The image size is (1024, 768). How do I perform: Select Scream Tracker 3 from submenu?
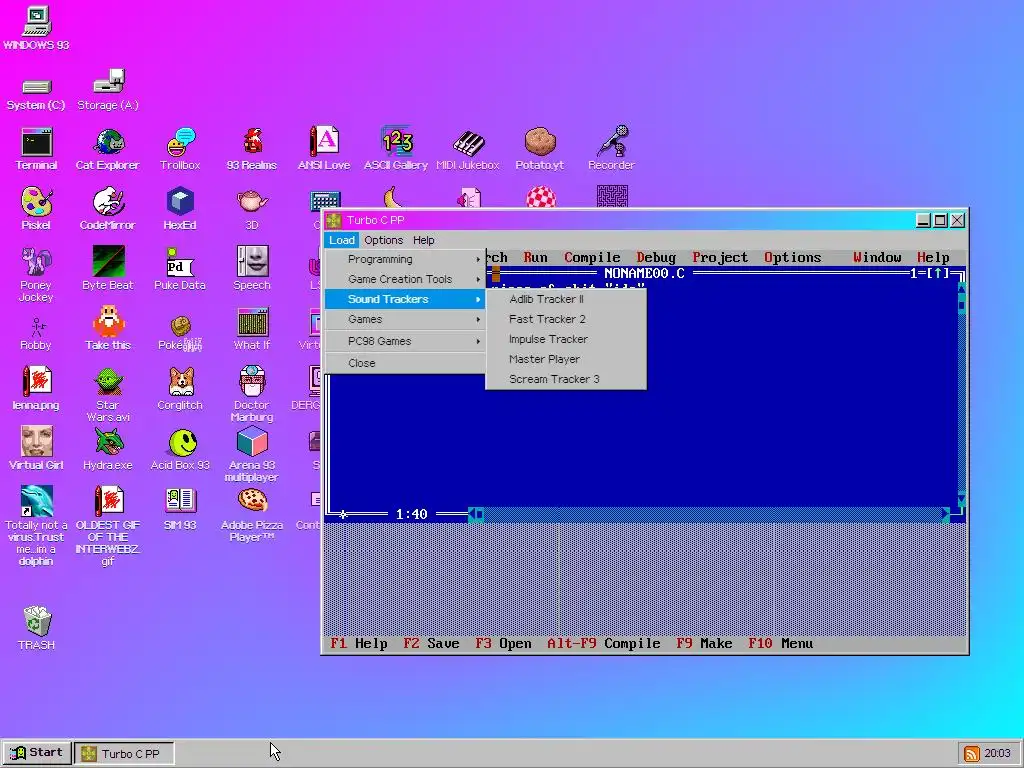[x=566, y=379]
